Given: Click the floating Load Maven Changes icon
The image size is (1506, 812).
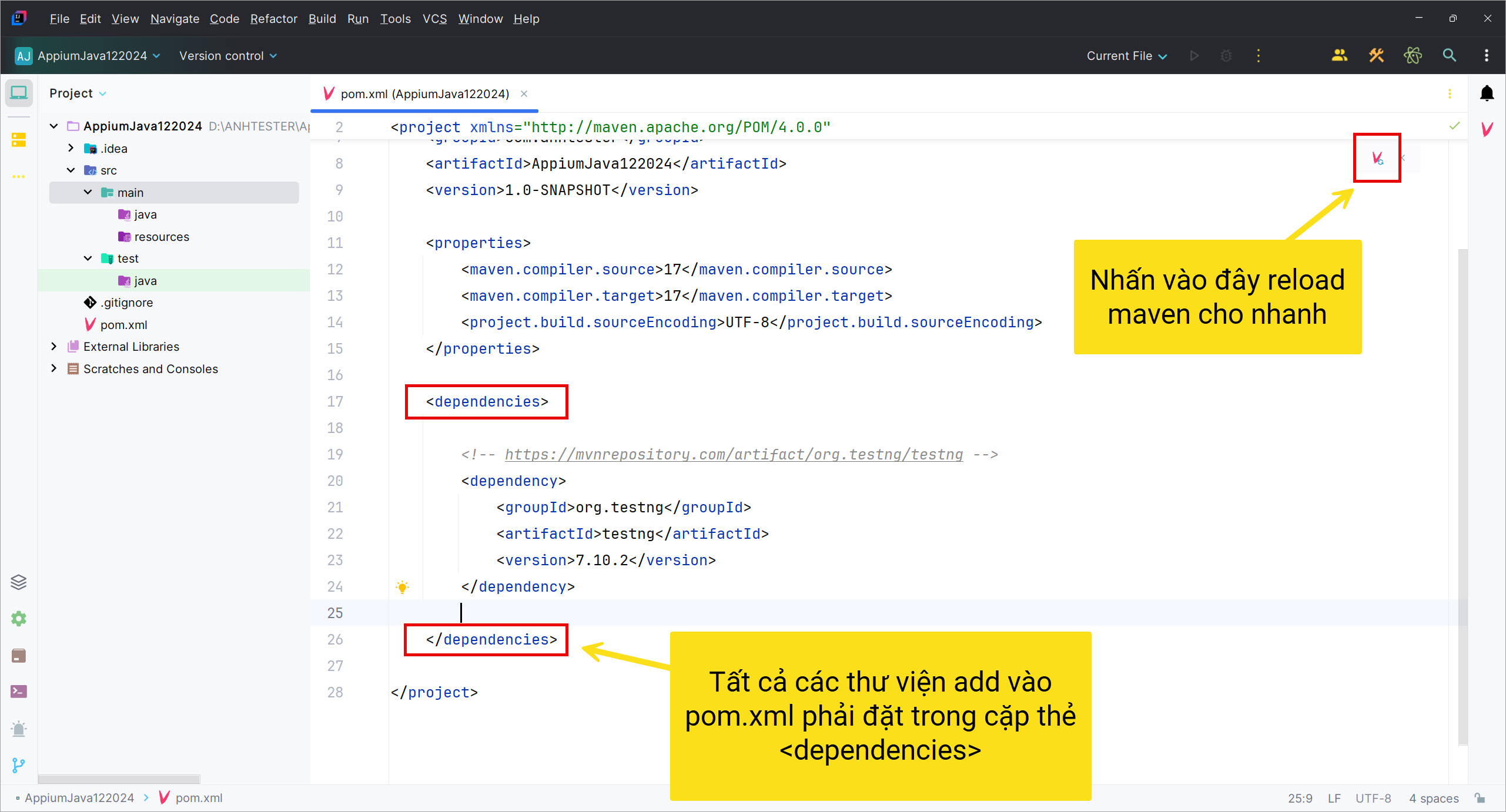Looking at the screenshot, I should (x=1377, y=158).
